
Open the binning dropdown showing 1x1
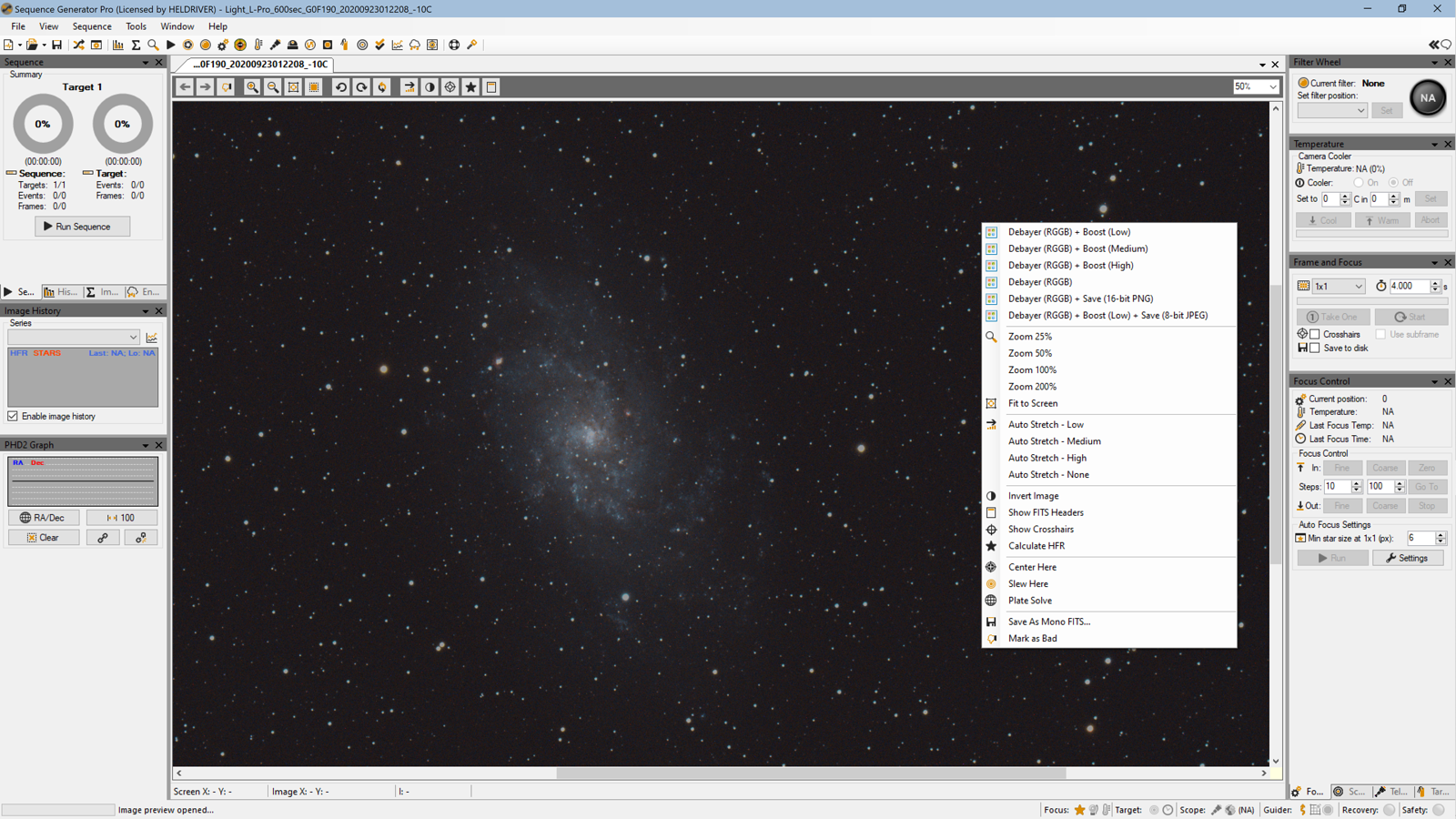pos(1338,286)
